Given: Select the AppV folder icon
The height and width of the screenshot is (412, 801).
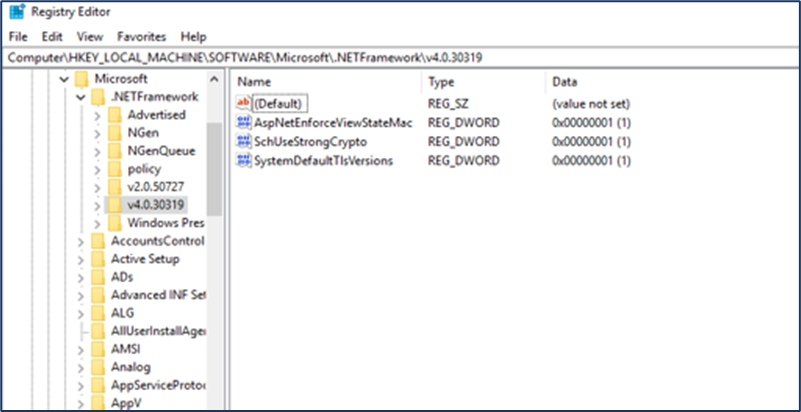Looking at the screenshot, I should [x=98, y=403].
